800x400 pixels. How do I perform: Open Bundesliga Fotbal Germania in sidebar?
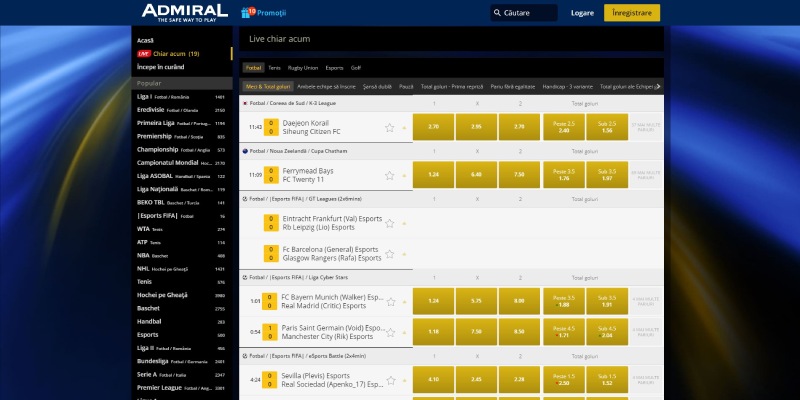coord(181,361)
